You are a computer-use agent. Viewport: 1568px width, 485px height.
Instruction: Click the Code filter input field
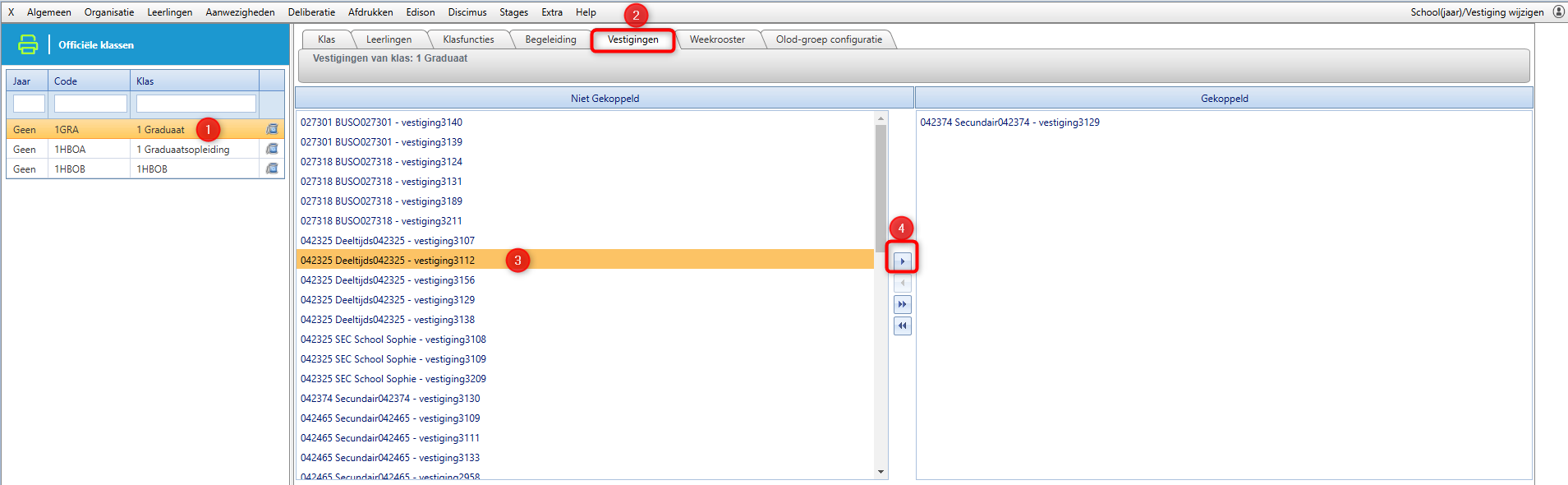coord(90,104)
